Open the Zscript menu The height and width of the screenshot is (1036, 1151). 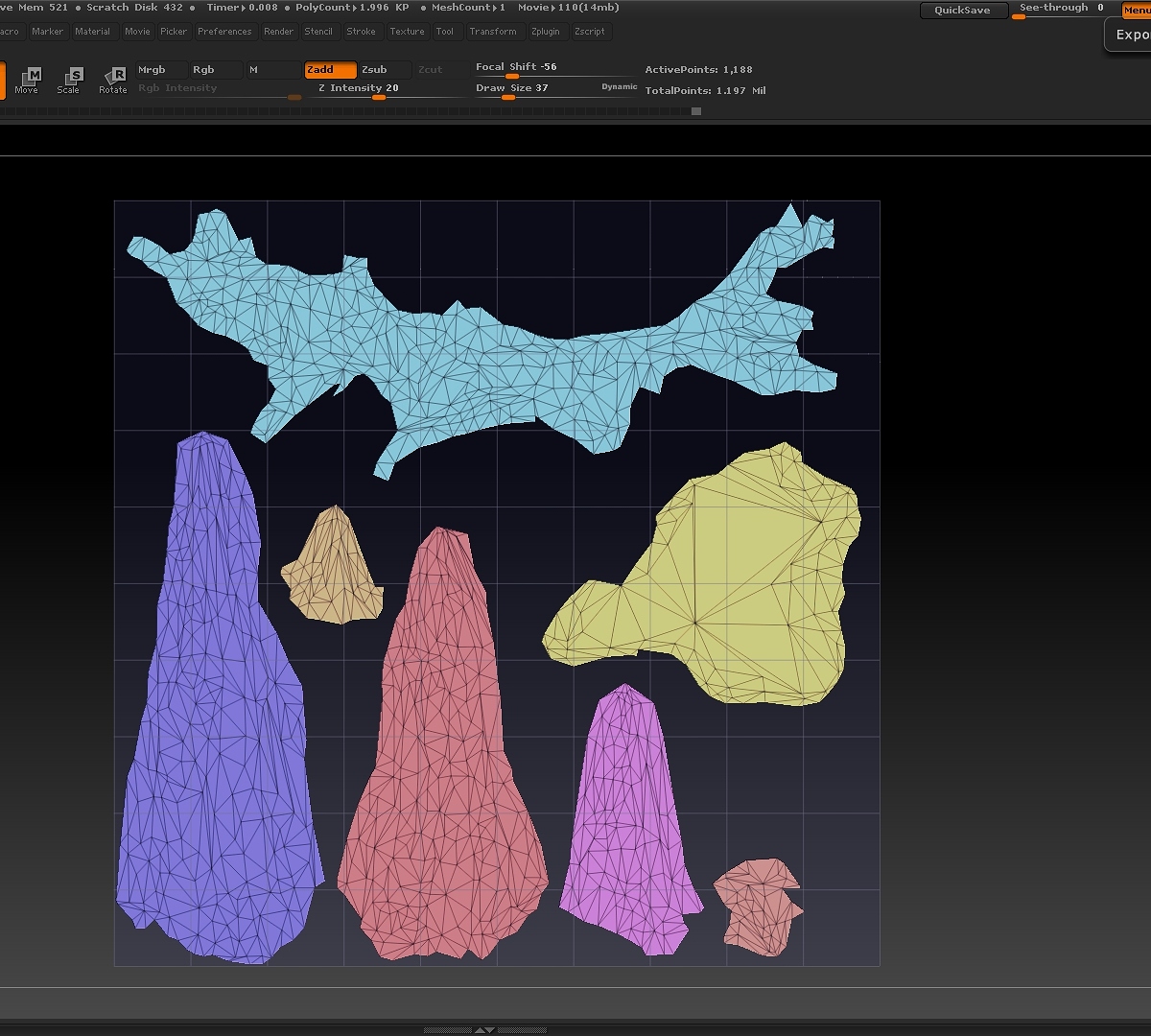[x=590, y=32]
